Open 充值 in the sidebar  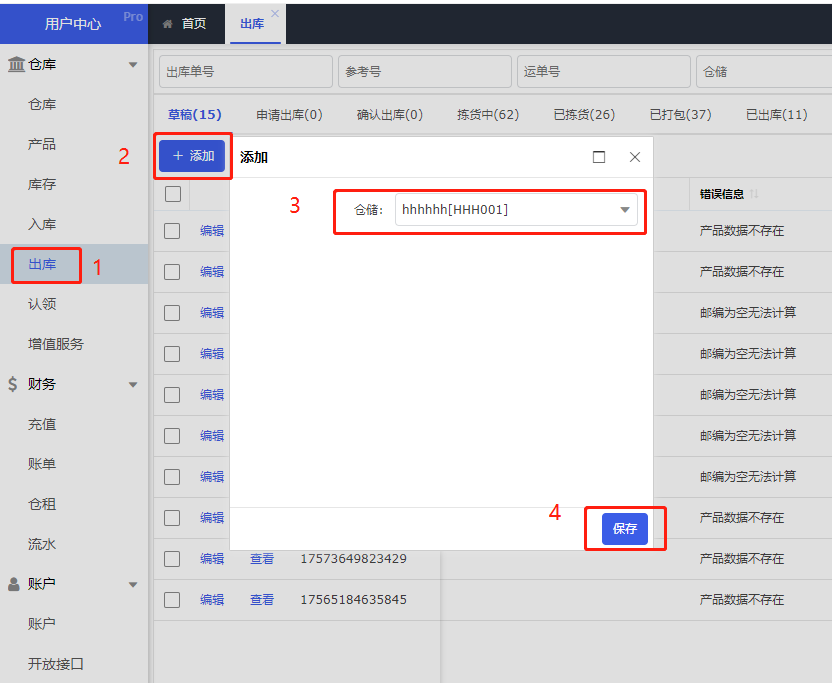point(42,424)
